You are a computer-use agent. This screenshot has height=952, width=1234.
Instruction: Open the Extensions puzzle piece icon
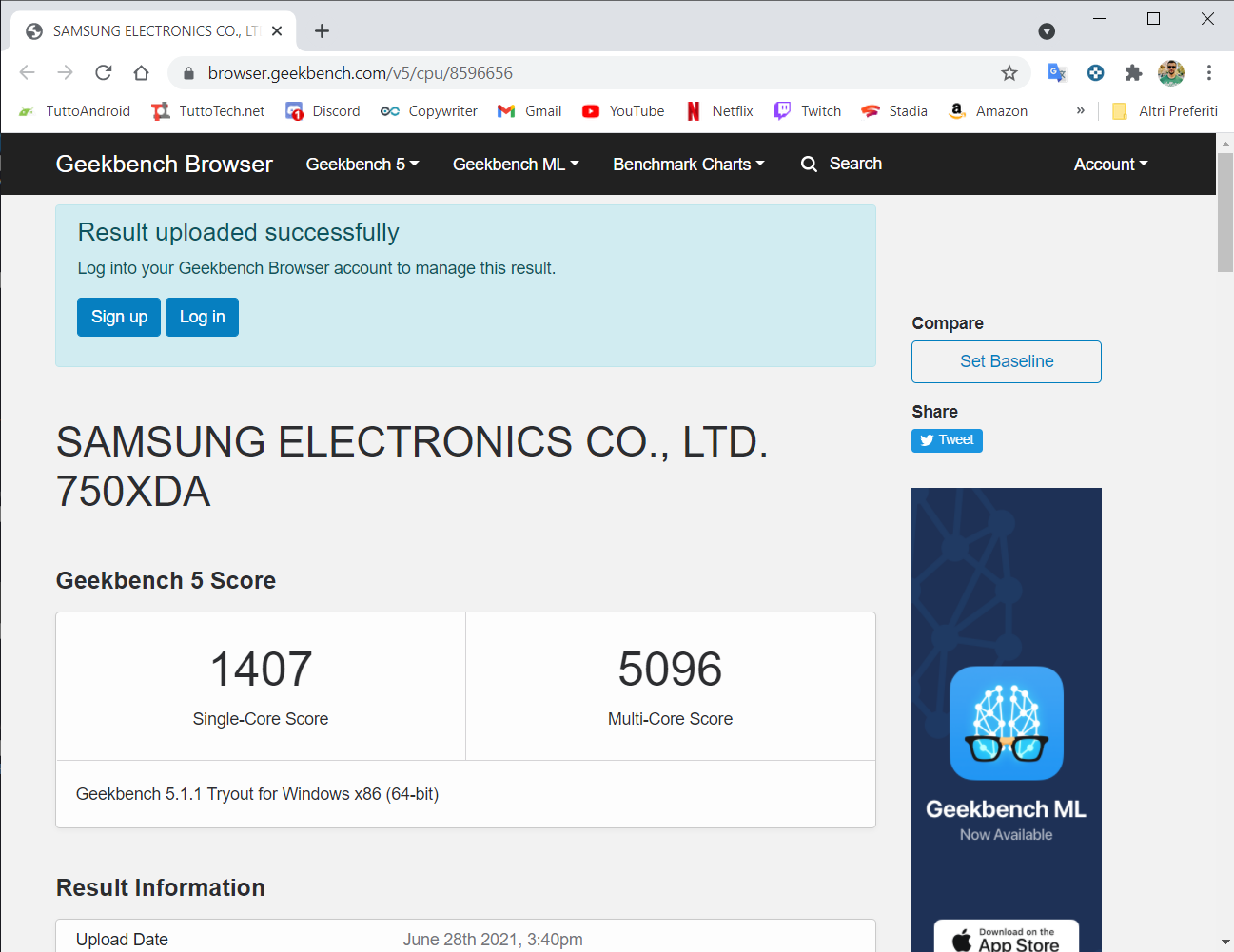pyautogui.click(x=1133, y=73)
